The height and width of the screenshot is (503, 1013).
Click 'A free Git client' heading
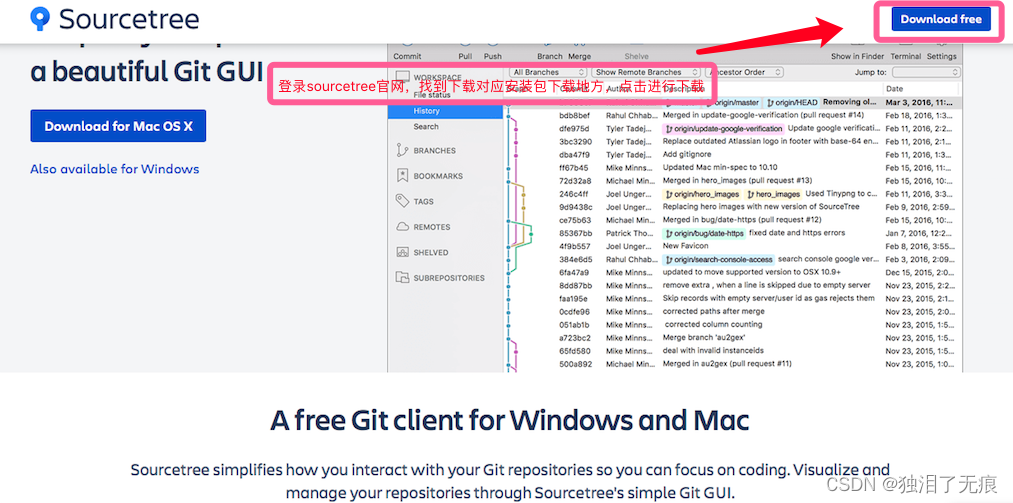[510, 421]
